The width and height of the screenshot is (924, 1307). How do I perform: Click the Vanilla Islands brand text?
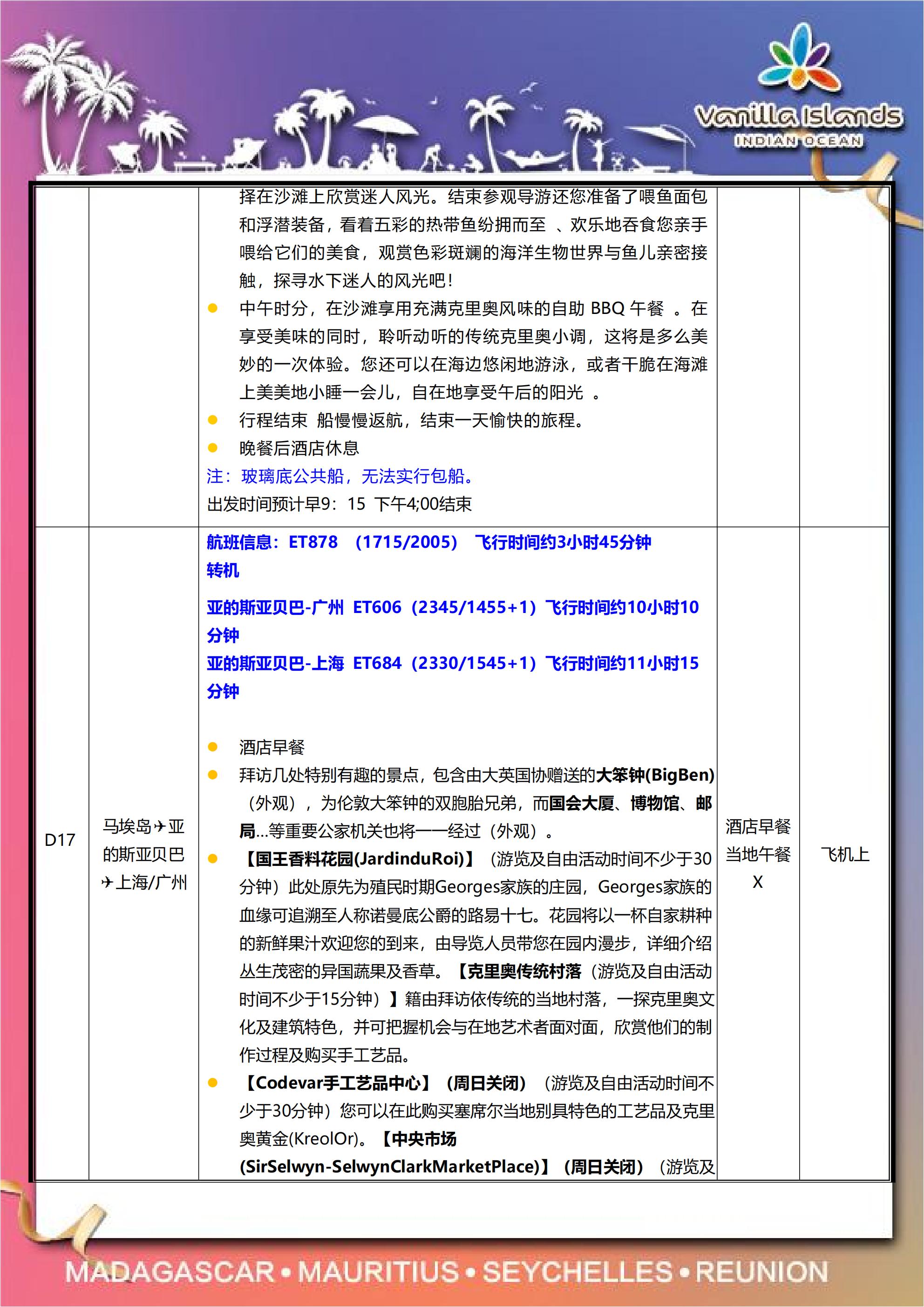click(x=799, y=116)
